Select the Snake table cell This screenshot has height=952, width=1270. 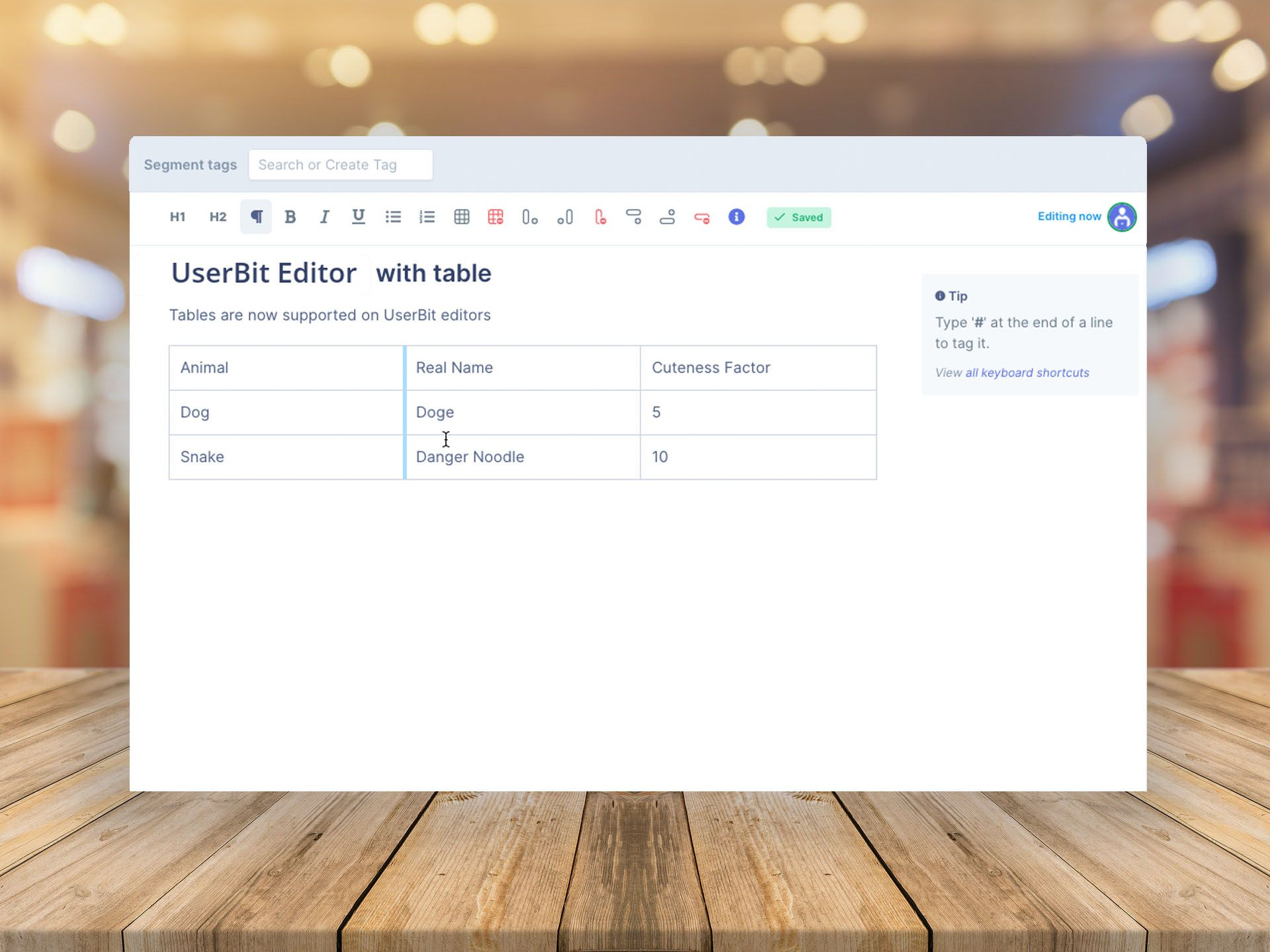click(286, 457)
